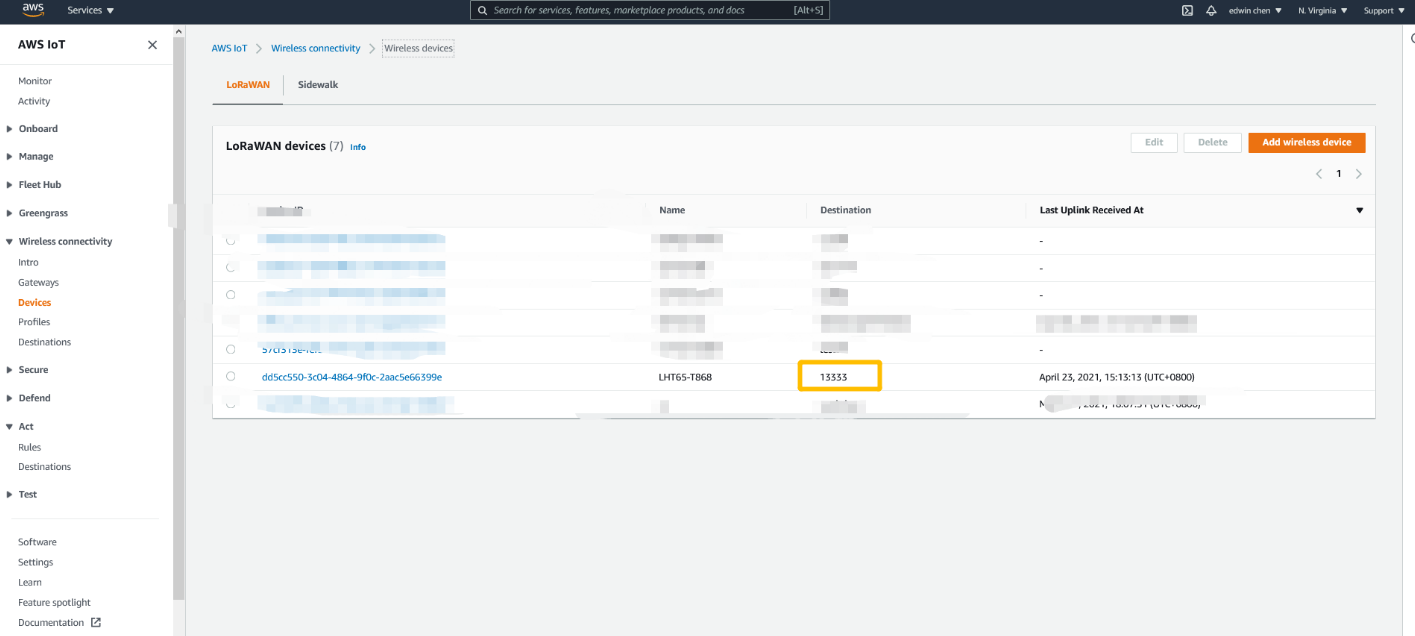Open Destinations under Act section

(x=45, y=467)
